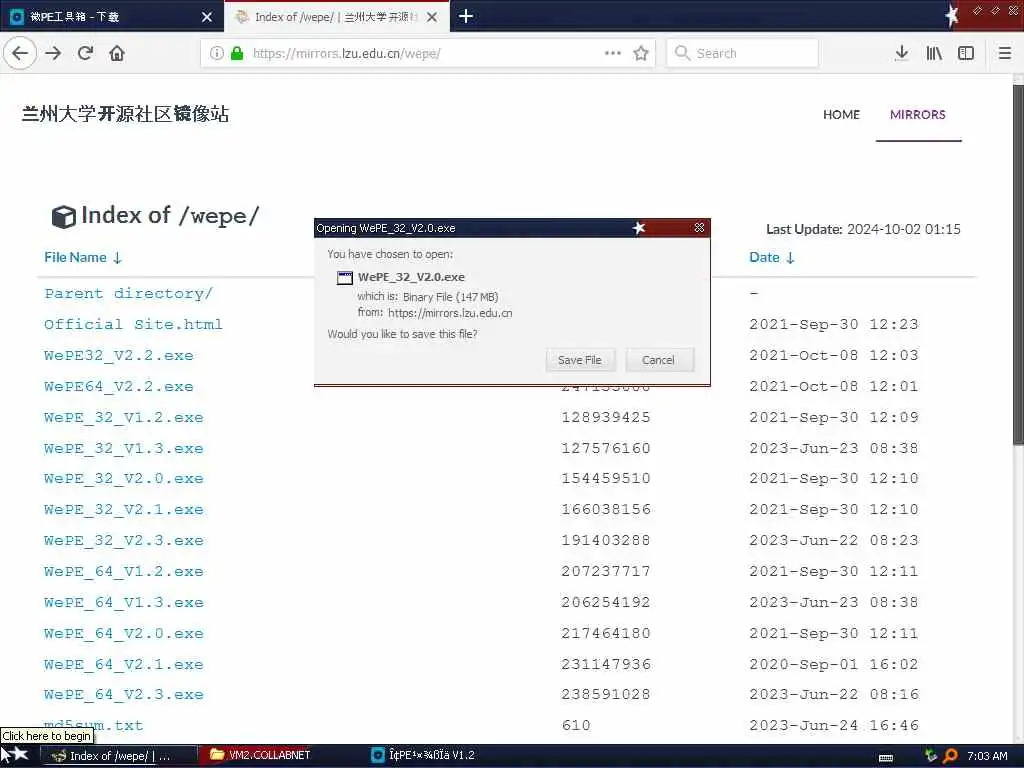
Task: Click Cancel in the download dialog
Action: click(658, 360)
